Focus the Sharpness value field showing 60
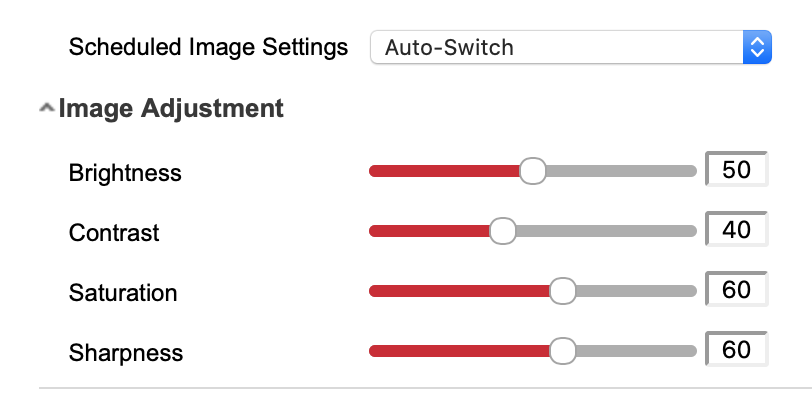The image size is (812, 402). 737,350
